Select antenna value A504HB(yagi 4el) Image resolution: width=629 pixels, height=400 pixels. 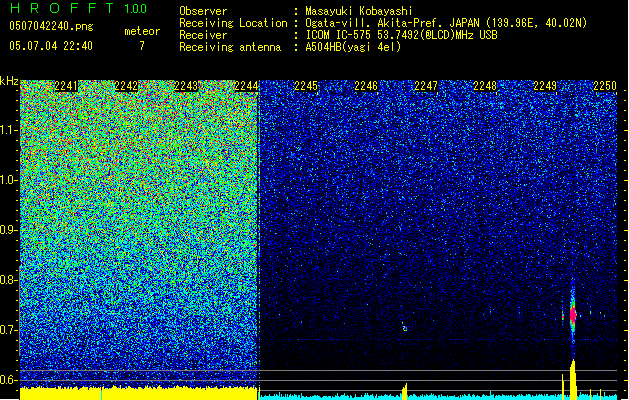coord(353,47)
